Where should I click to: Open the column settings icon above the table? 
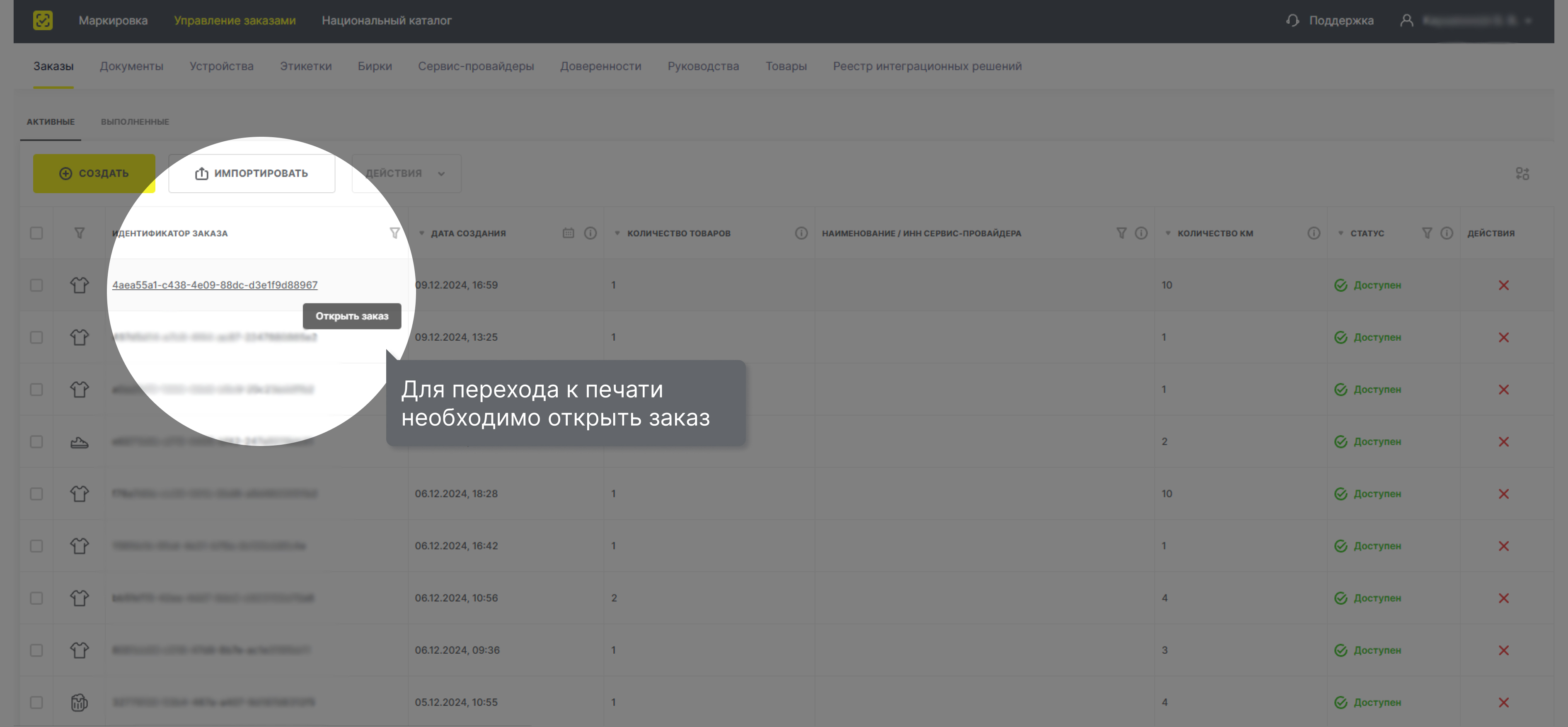click(1522, 174)
